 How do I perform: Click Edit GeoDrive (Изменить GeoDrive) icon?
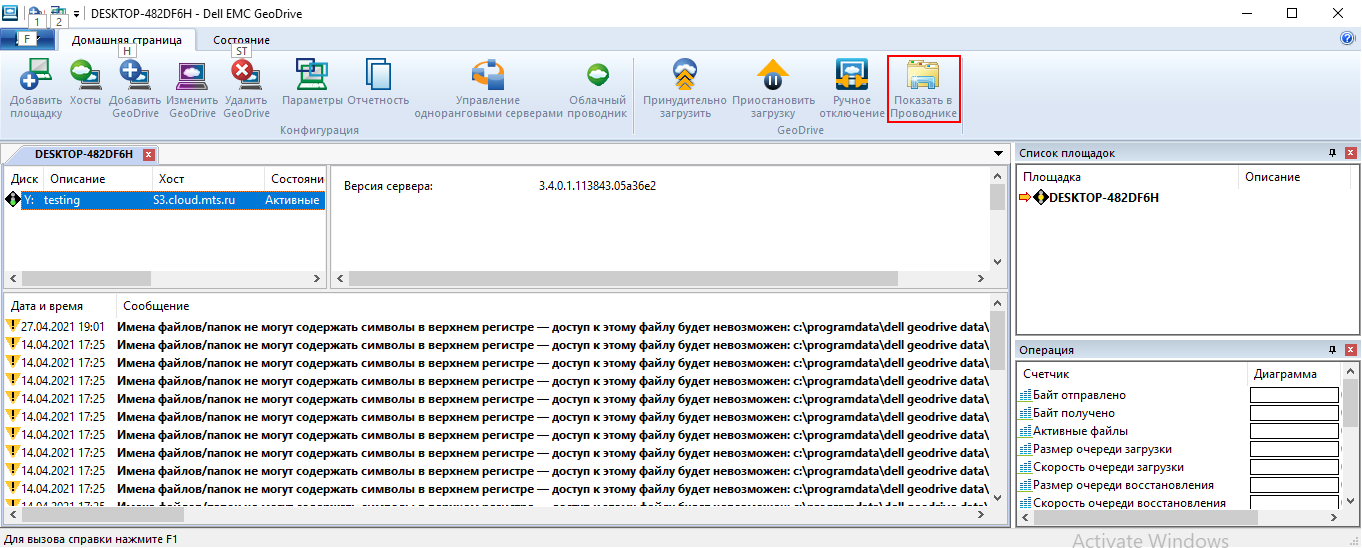(x=192, y=76)
